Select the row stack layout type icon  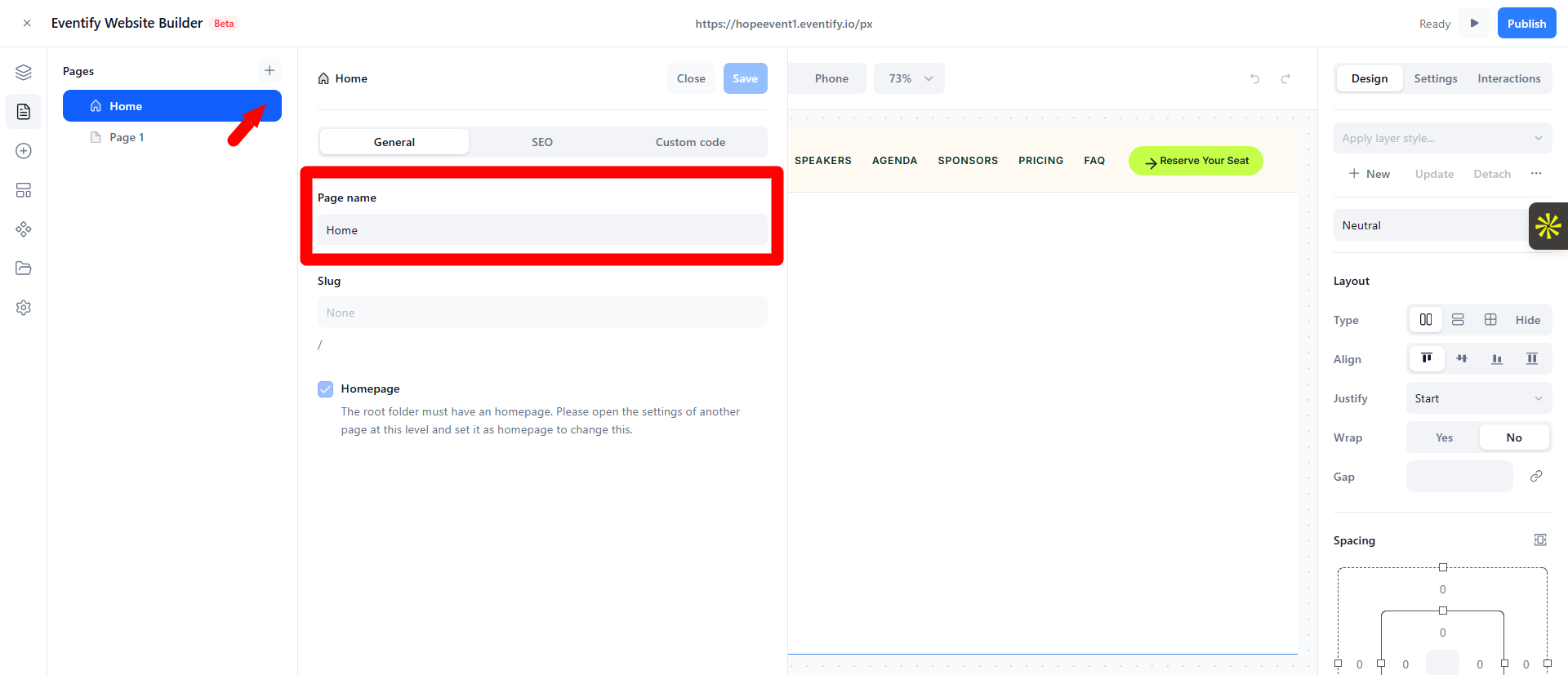click(x=1458, y=320)
